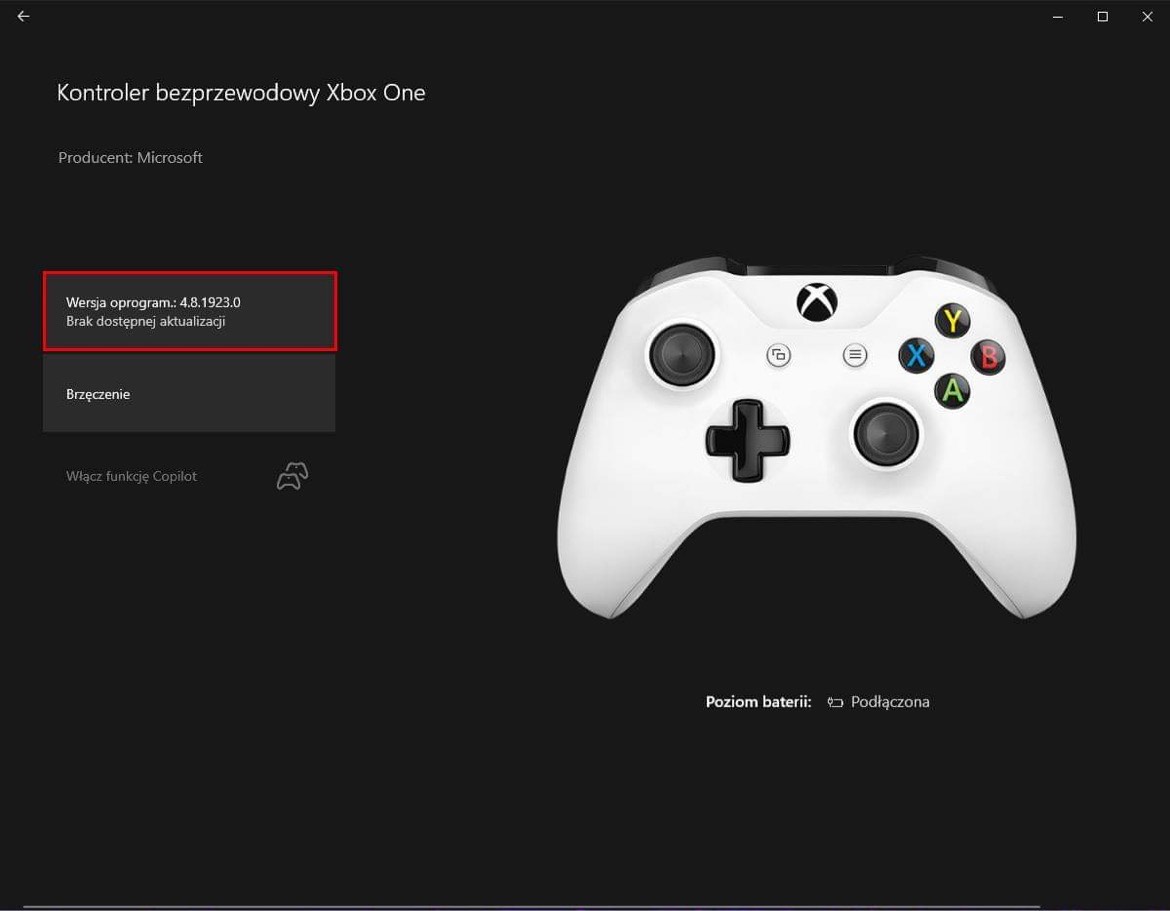Screen dimensions: 1170x911
Task: Minimize the Xbox Accessories window
Action: [1057, 16]
